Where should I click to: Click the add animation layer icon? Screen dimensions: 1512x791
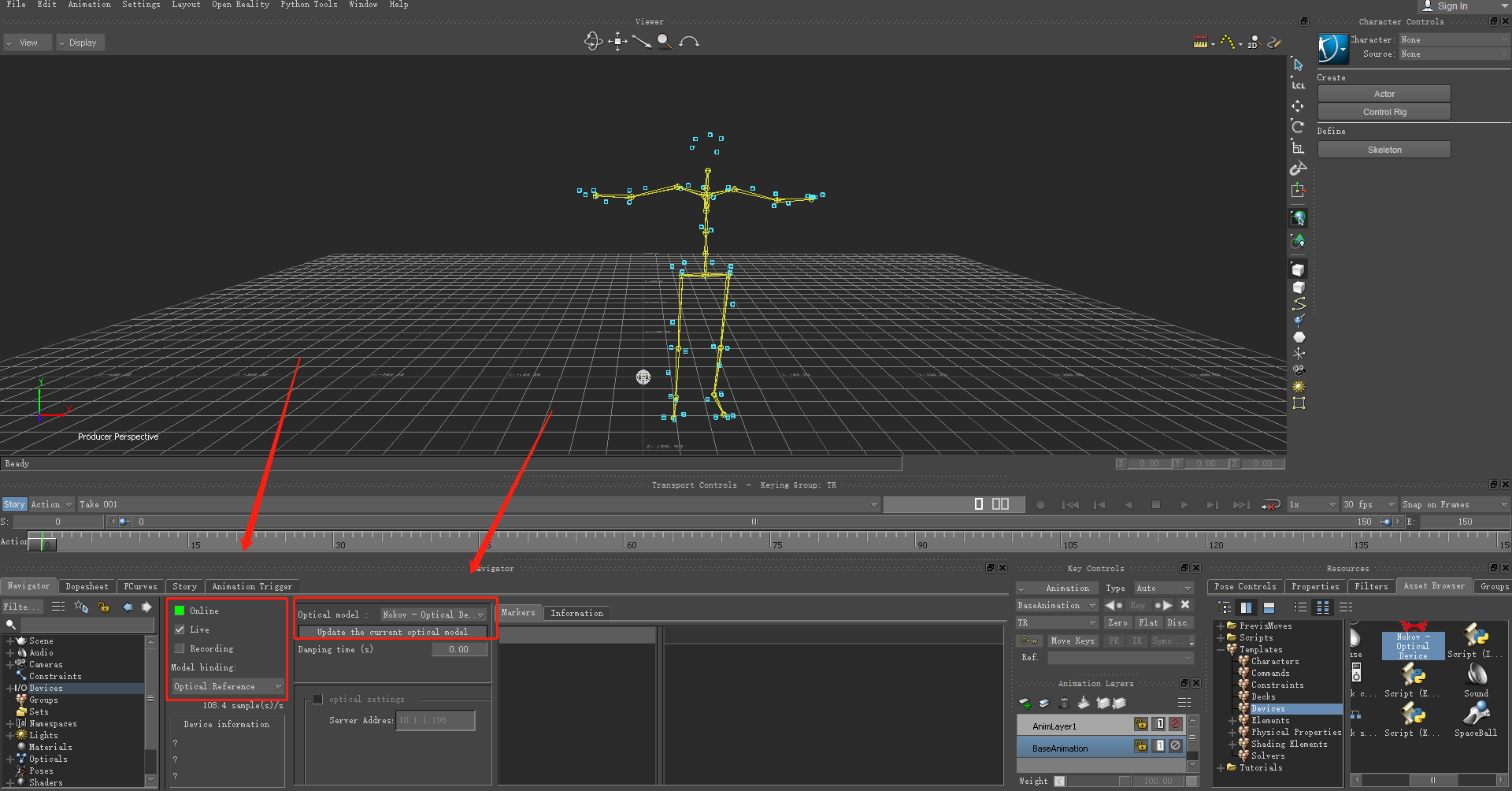pyautogui.click(x=1025, y=703)
